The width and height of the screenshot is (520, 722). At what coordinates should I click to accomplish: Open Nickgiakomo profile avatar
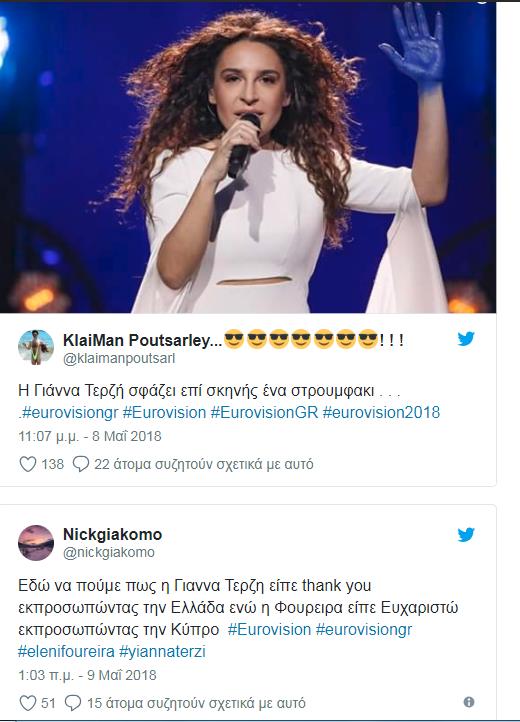(x=36, y=542)
